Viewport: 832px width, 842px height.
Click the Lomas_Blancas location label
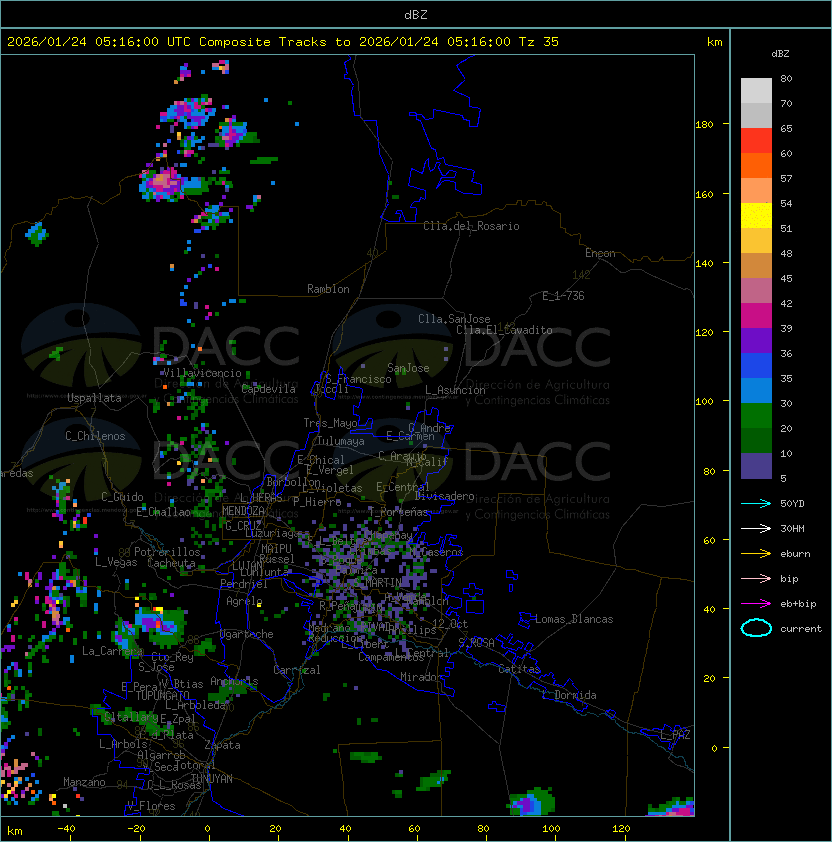pyautogui.click(x=573, y=619)
